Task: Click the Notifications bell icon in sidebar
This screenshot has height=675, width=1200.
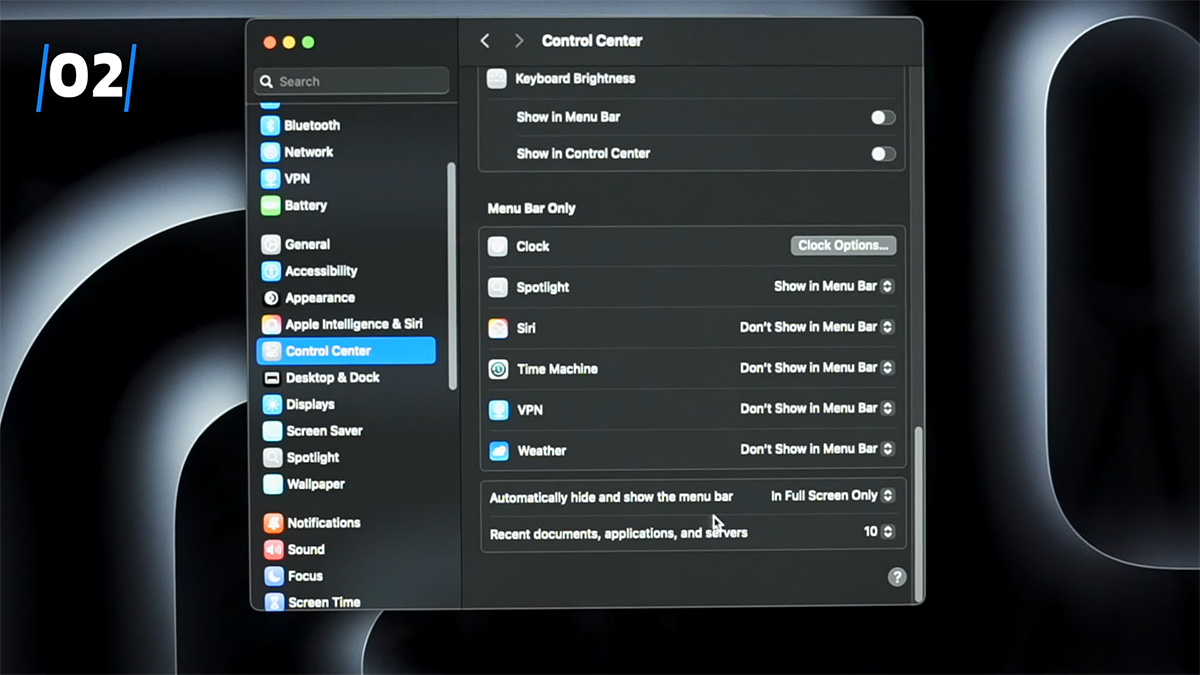Action: tap(273, 523)
